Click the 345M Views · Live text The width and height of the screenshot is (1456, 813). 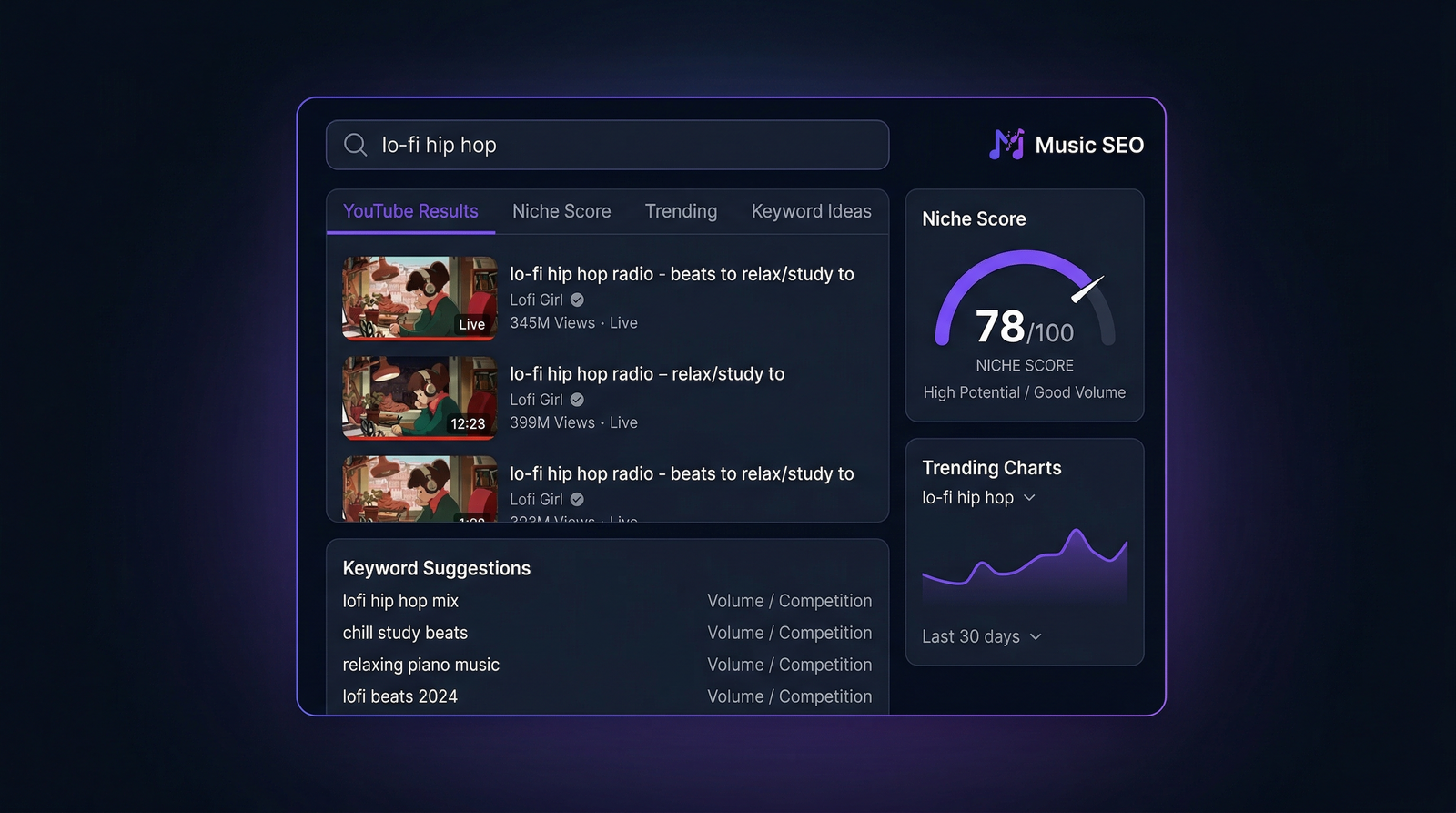pyautogui.click(x=573, y=323)
